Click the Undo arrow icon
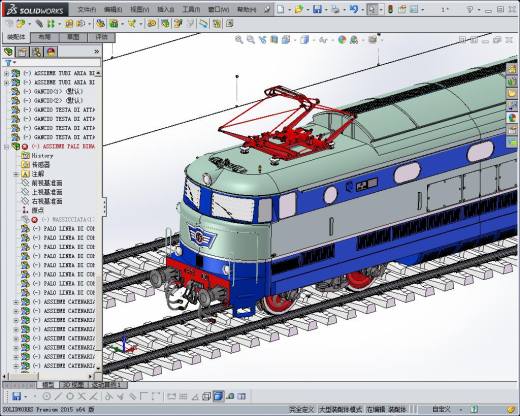520x416 pixels. (353, 9)
